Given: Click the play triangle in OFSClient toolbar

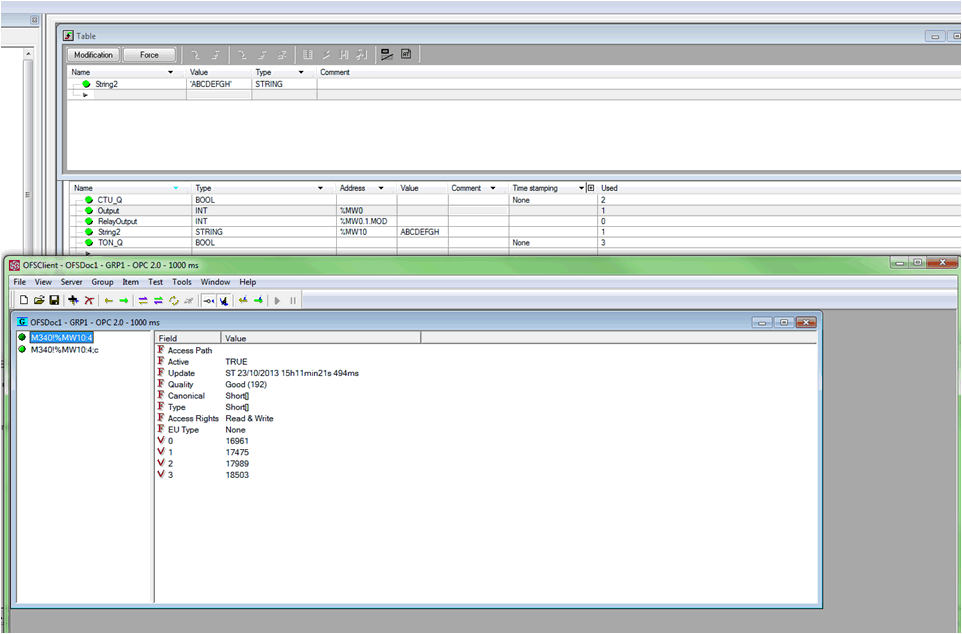Looking at the screenshot, I should tap(277, 301).
